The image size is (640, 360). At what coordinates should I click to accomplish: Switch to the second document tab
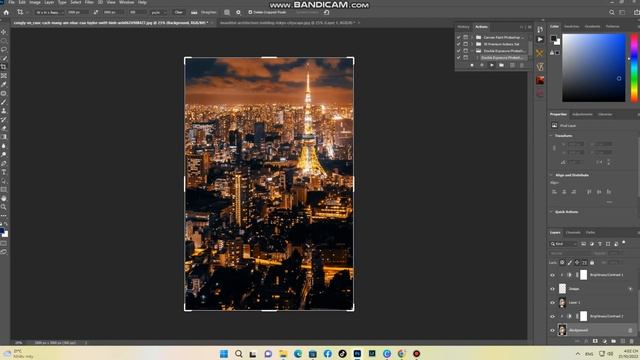coord(288,23)
